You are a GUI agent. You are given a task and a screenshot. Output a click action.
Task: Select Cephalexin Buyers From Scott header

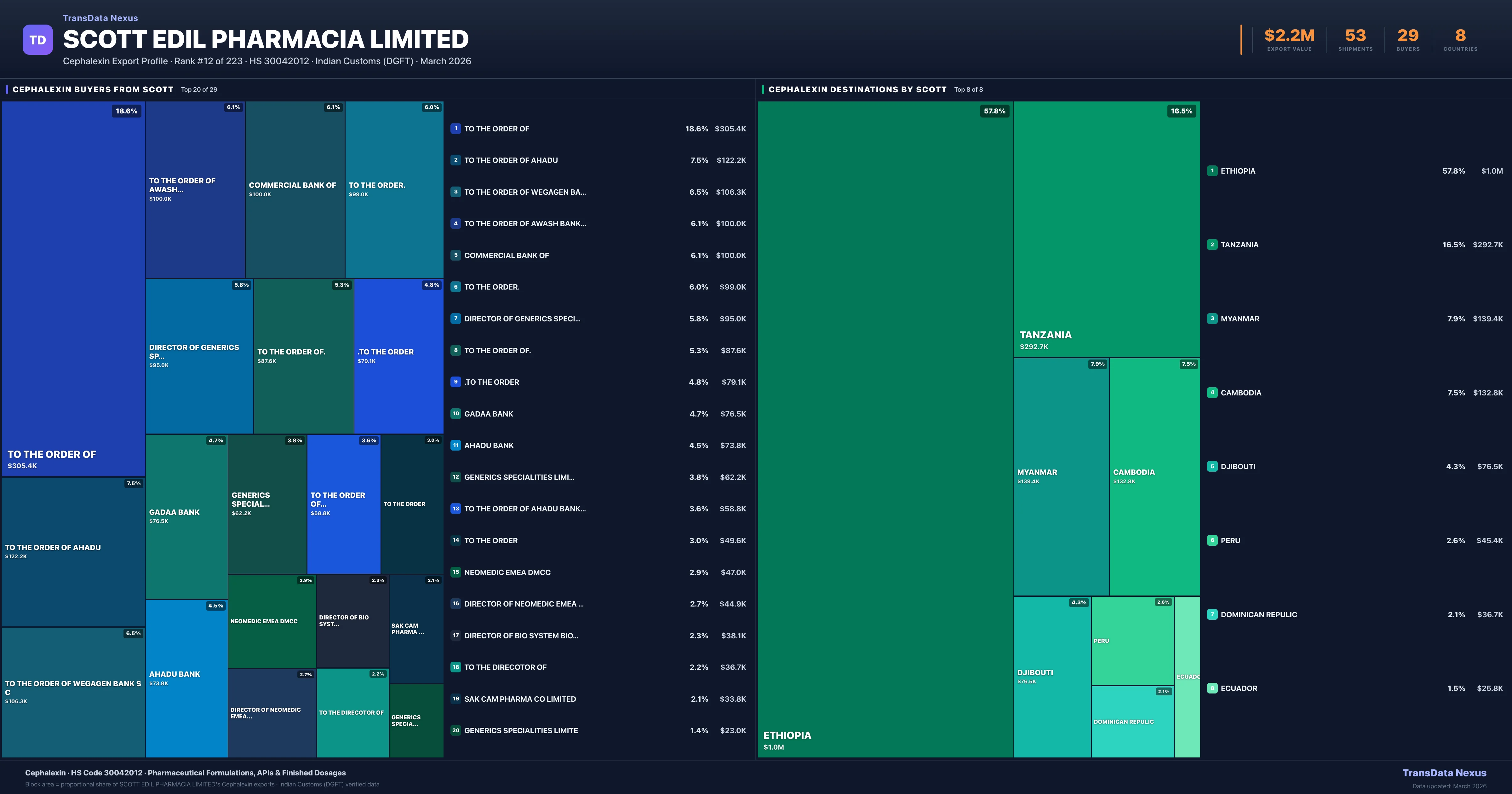pos(93,89)
